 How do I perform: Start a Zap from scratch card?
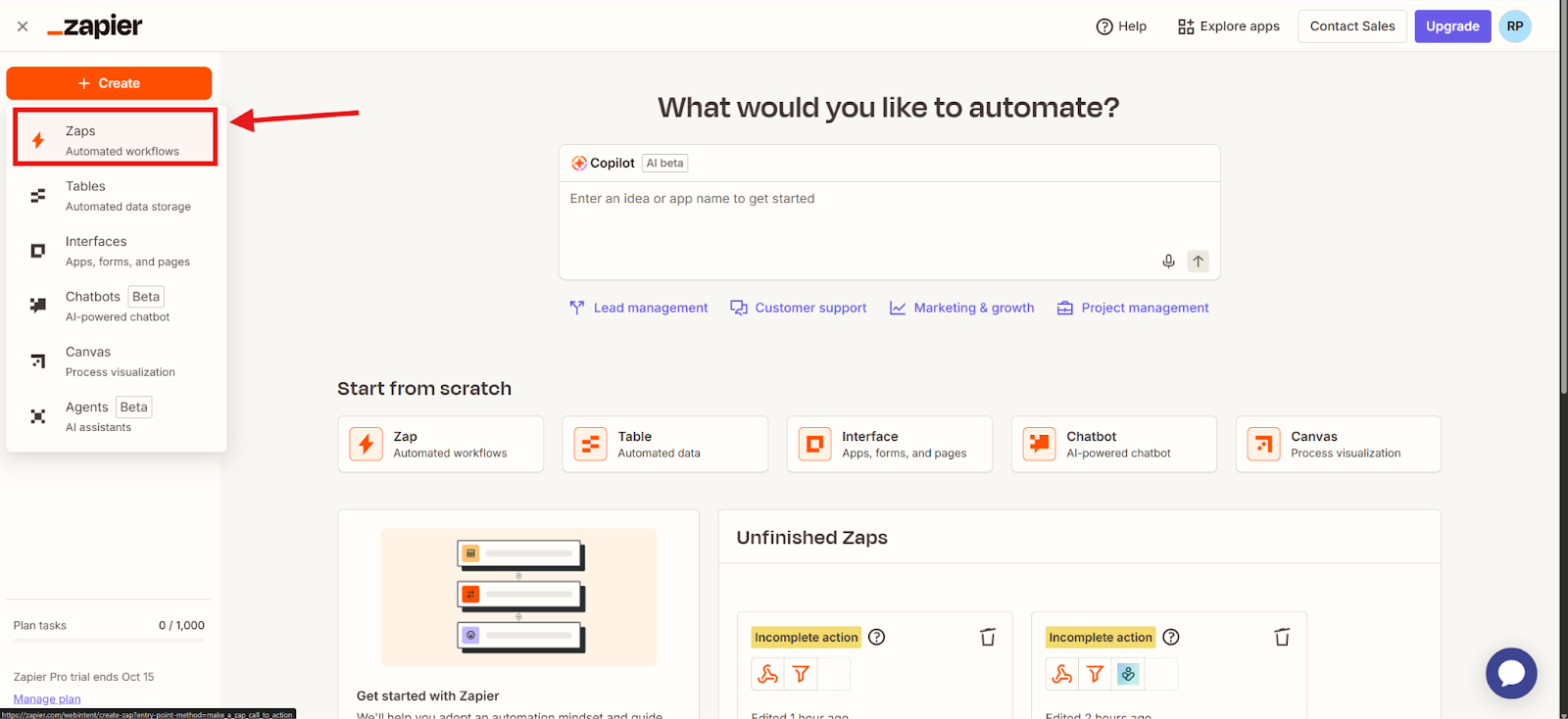(441, 444)
